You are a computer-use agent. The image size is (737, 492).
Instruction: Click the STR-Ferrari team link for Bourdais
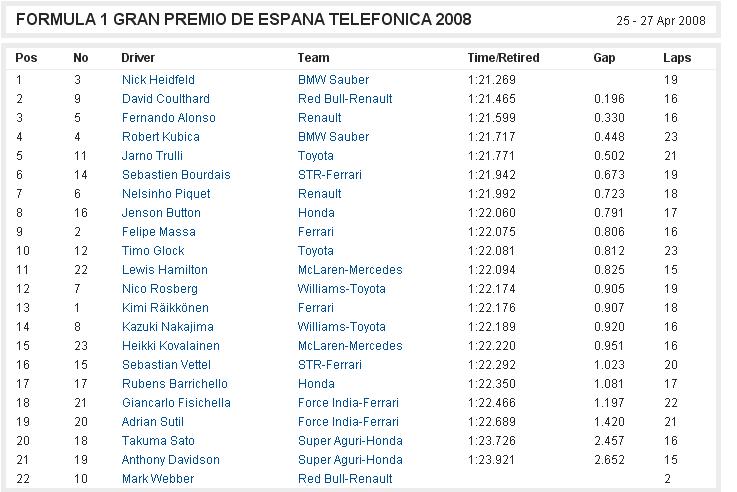click(329, 175)
